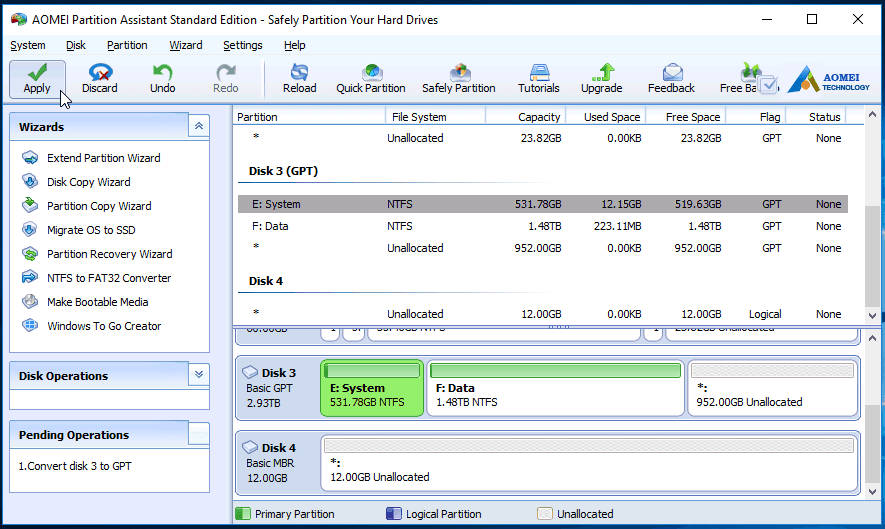Select F: Data block in disk map
The height and width of the screenshot is (529, 885).
click(555, 388)
